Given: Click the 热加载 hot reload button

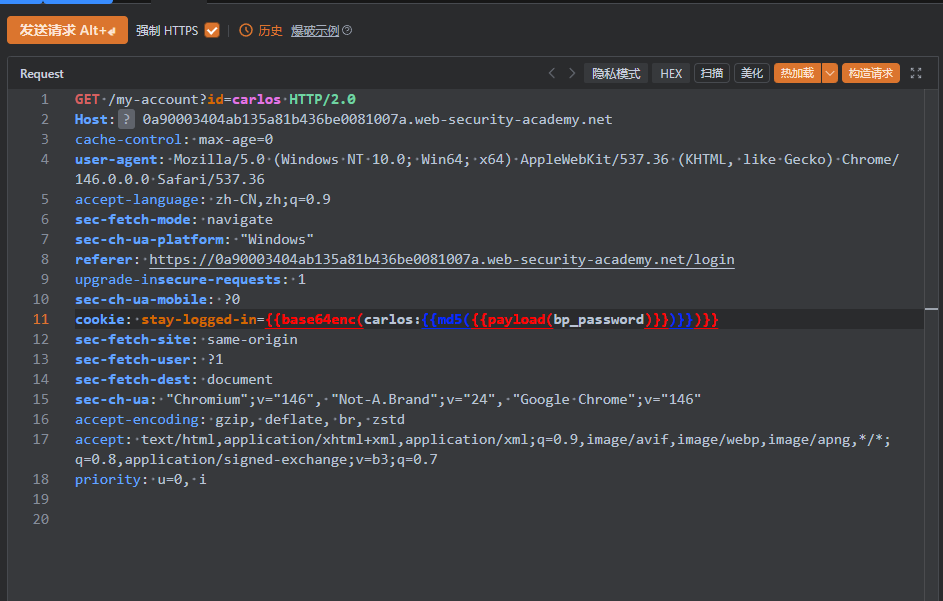Looking at the screenshot, I should (x=796, y=73).
